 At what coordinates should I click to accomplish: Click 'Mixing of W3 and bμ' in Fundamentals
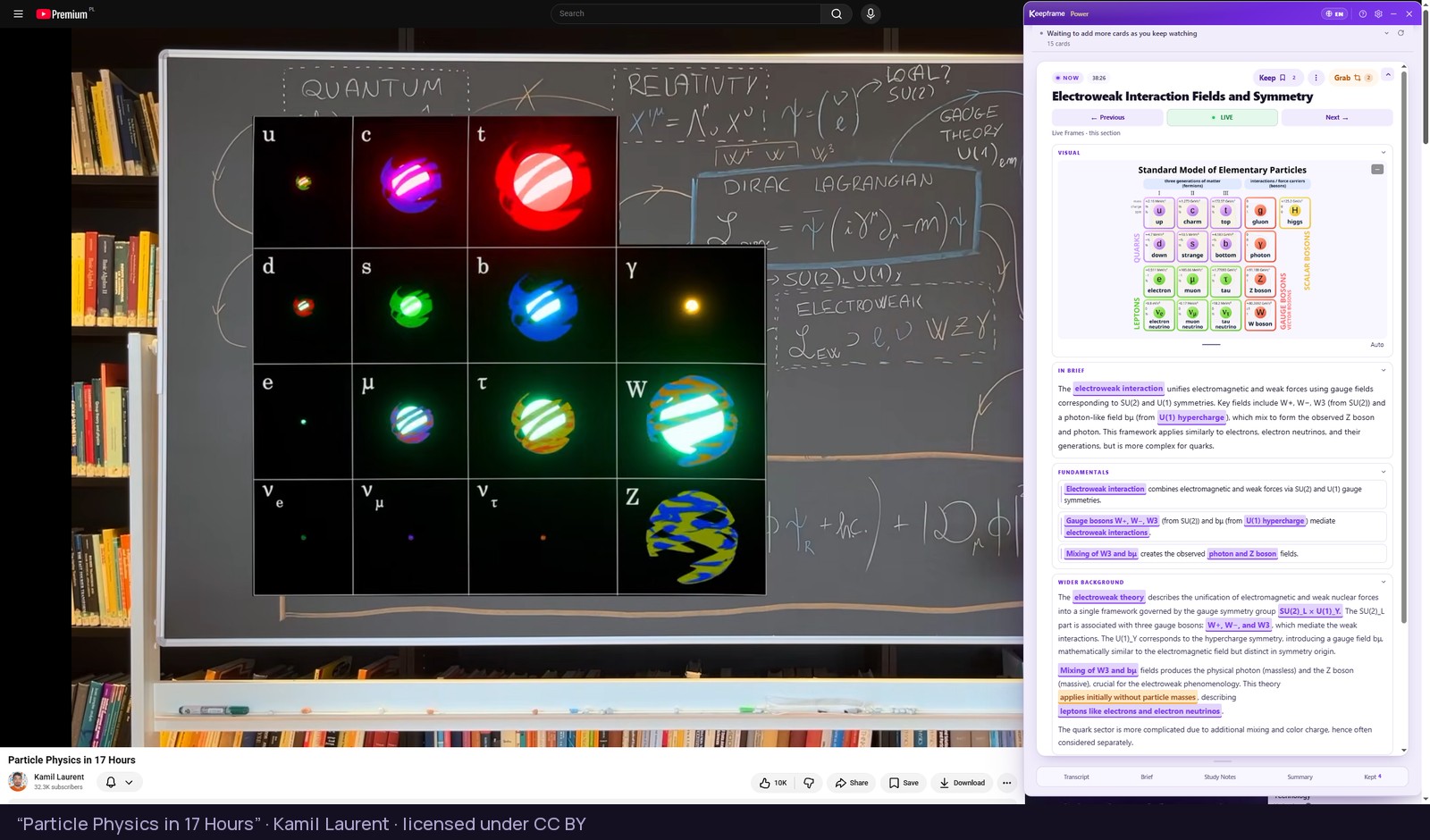point(1101,554)
